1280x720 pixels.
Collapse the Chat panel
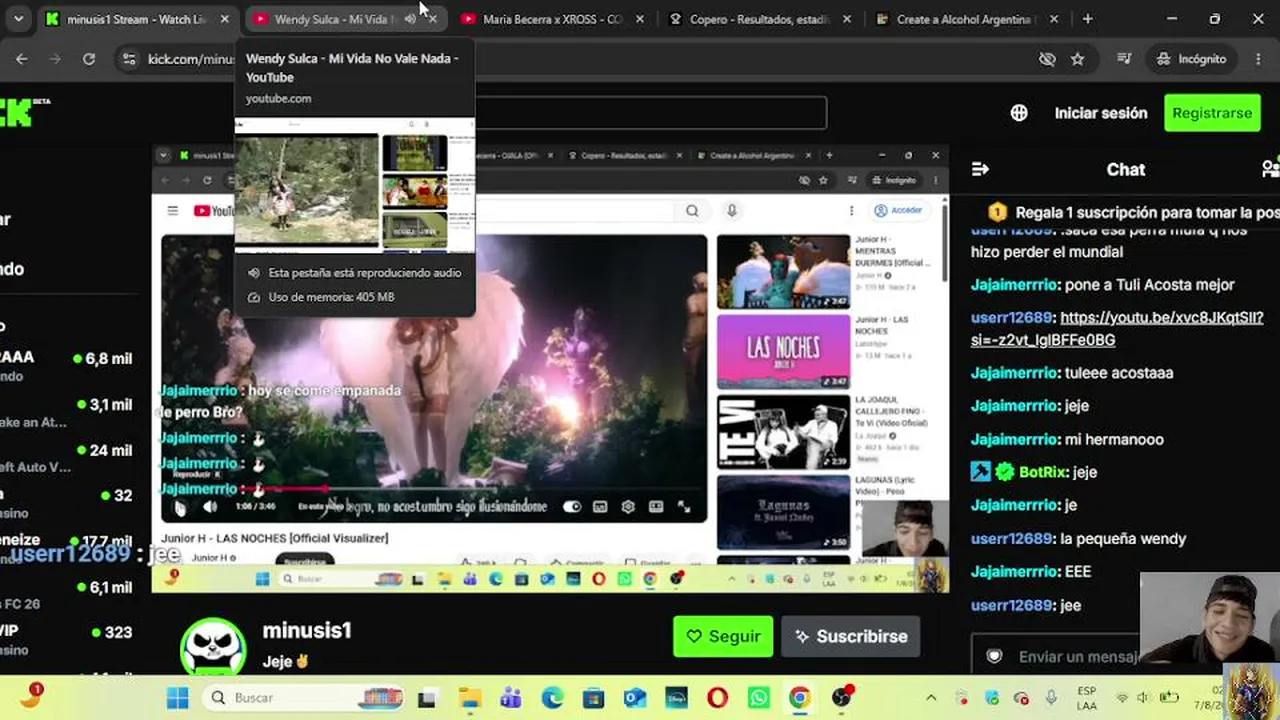click(x=980, y=169)
